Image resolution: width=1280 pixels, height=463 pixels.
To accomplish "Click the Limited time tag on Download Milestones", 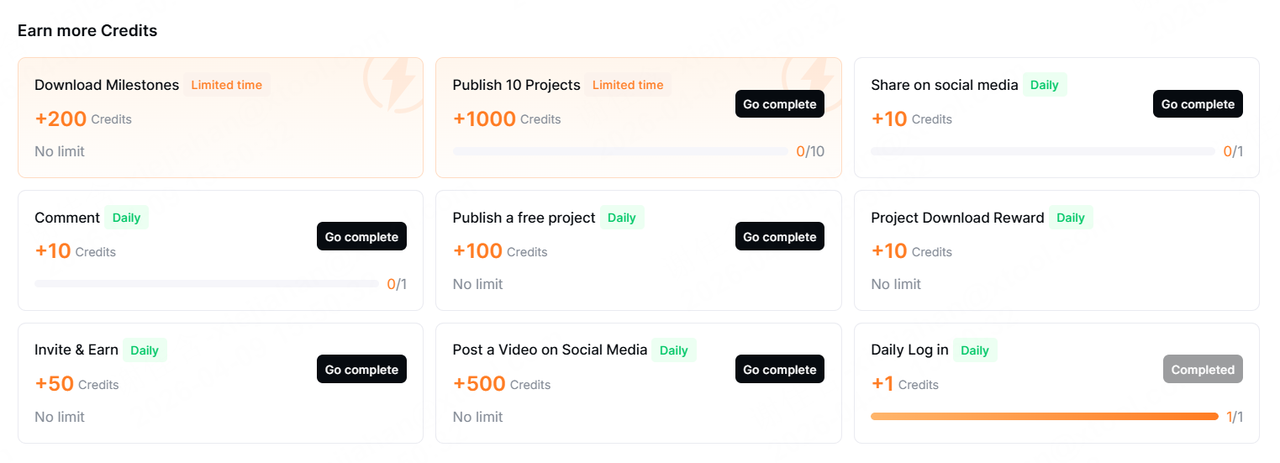I will 227,85.
